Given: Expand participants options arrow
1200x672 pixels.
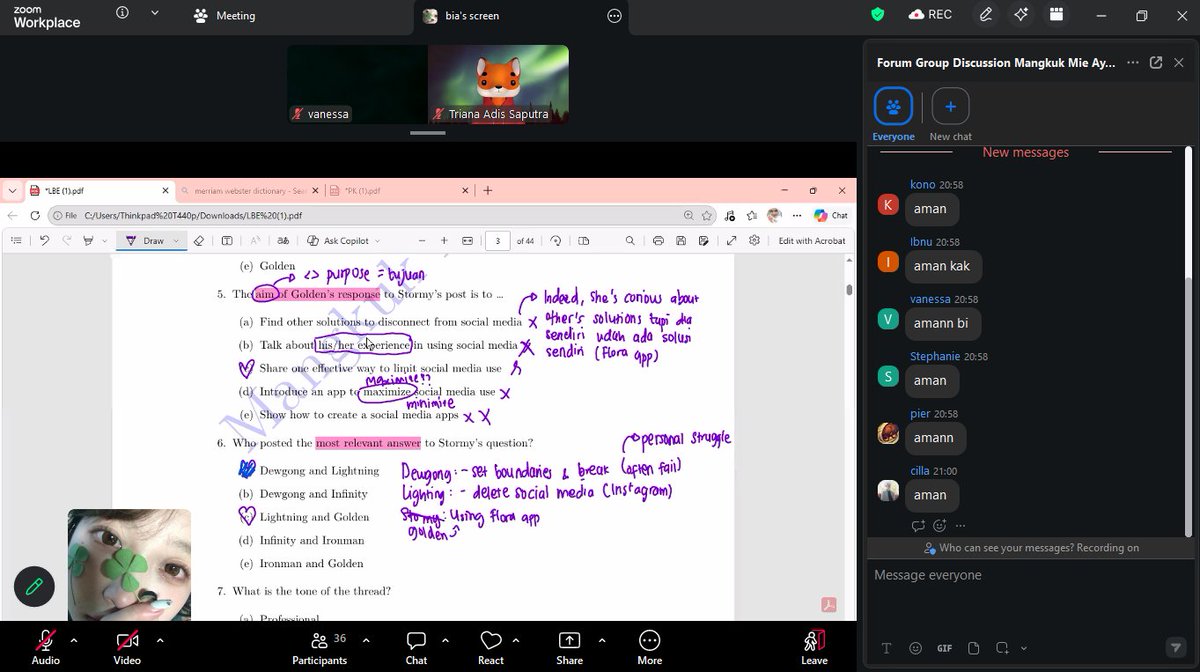Looking at the screenshot, I should pos(366,640).
